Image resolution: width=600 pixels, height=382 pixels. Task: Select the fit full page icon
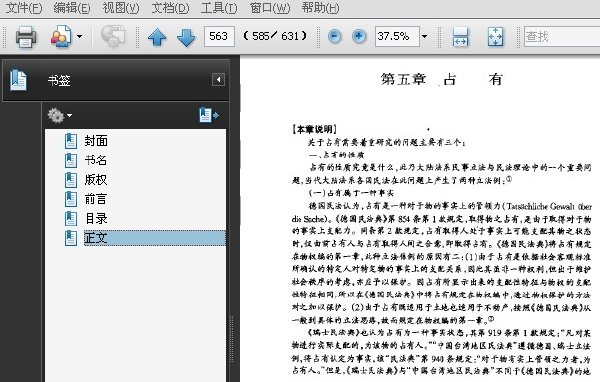click(x=495, y=37)
